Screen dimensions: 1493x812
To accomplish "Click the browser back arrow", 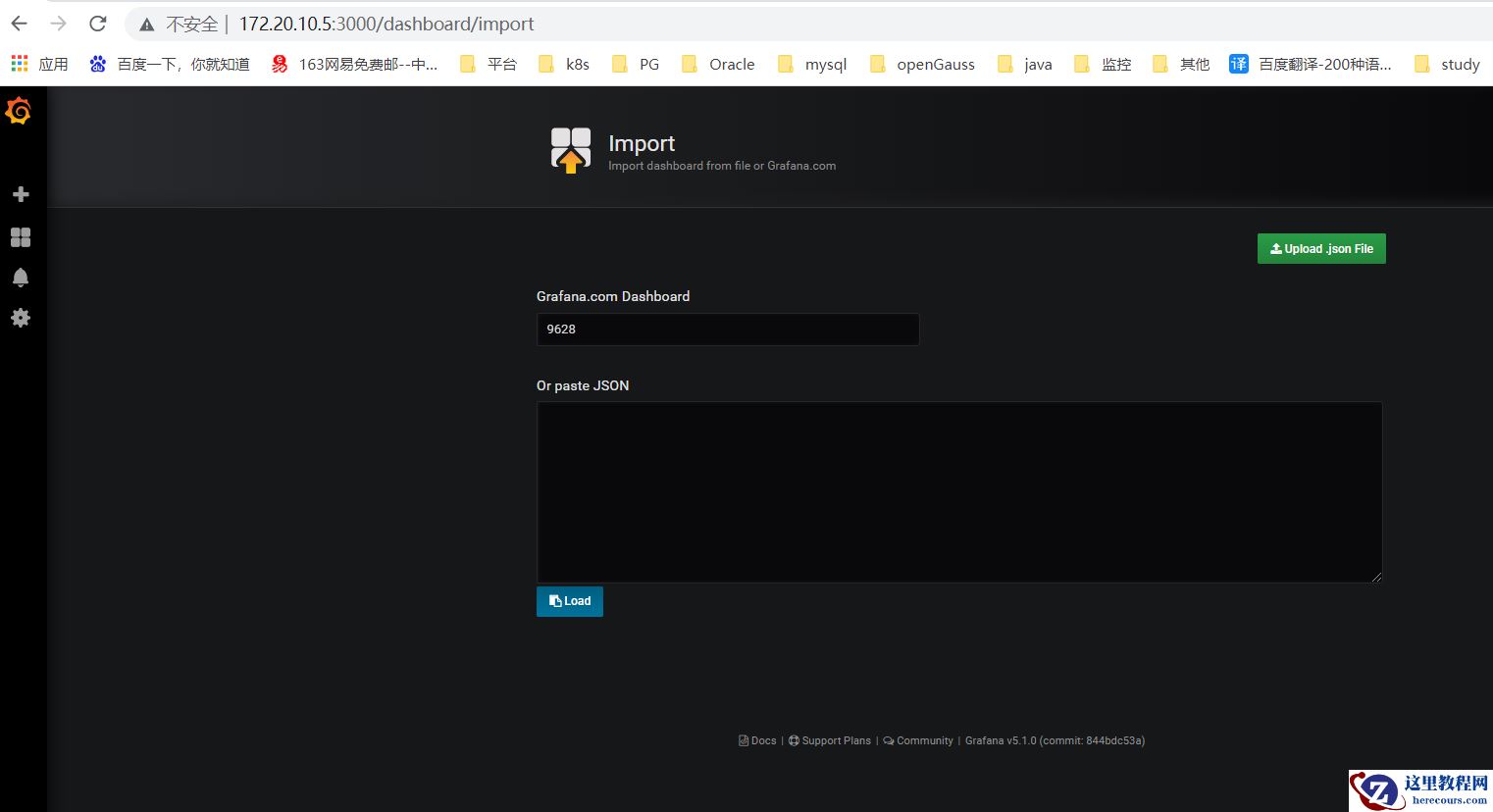I will (20, 24).
